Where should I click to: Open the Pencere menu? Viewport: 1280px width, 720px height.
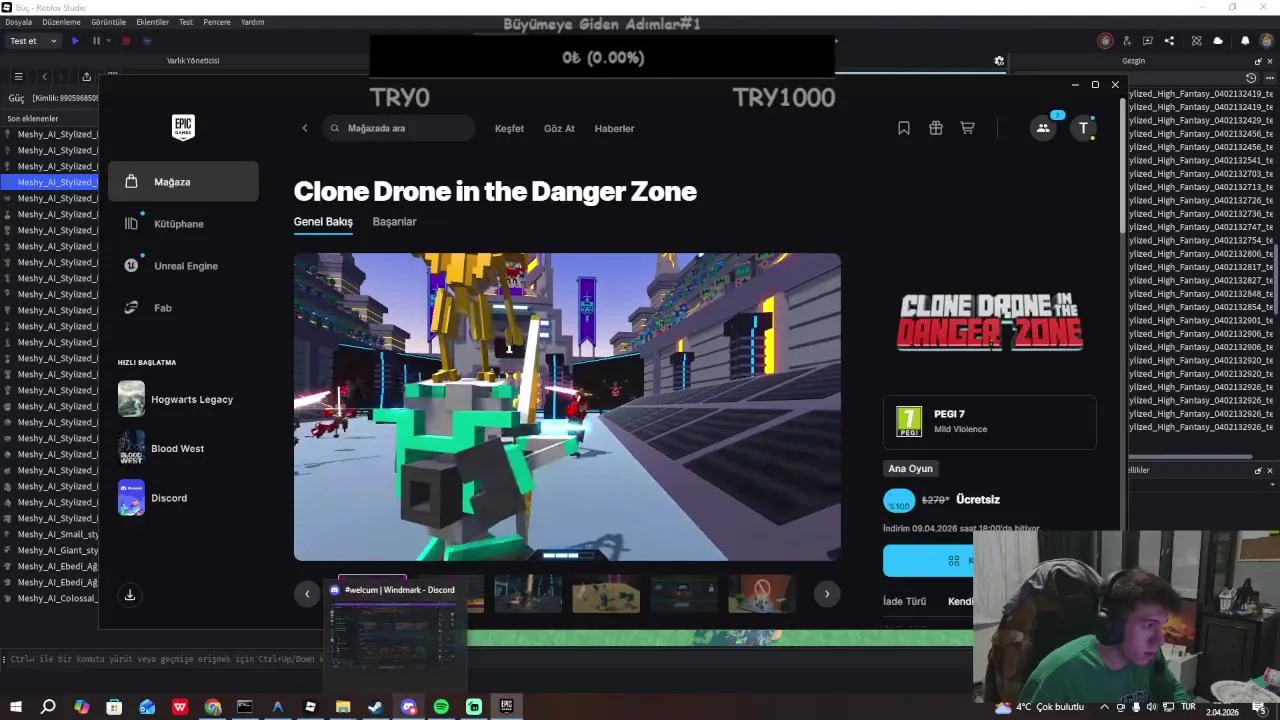tap(217, 22)
